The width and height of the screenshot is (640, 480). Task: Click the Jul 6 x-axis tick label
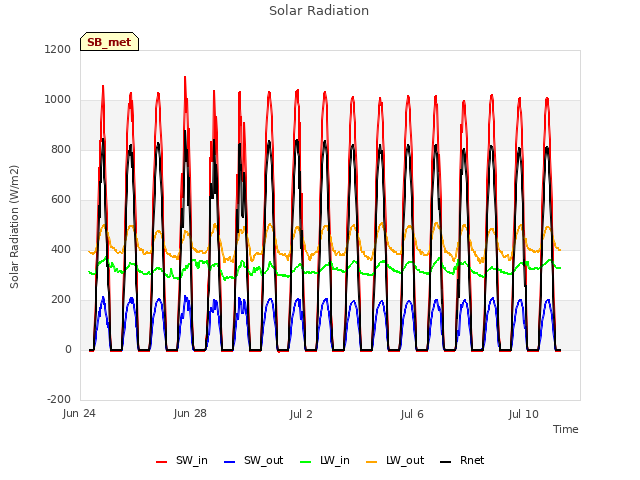pyautogui.click(x=412, y=414)
